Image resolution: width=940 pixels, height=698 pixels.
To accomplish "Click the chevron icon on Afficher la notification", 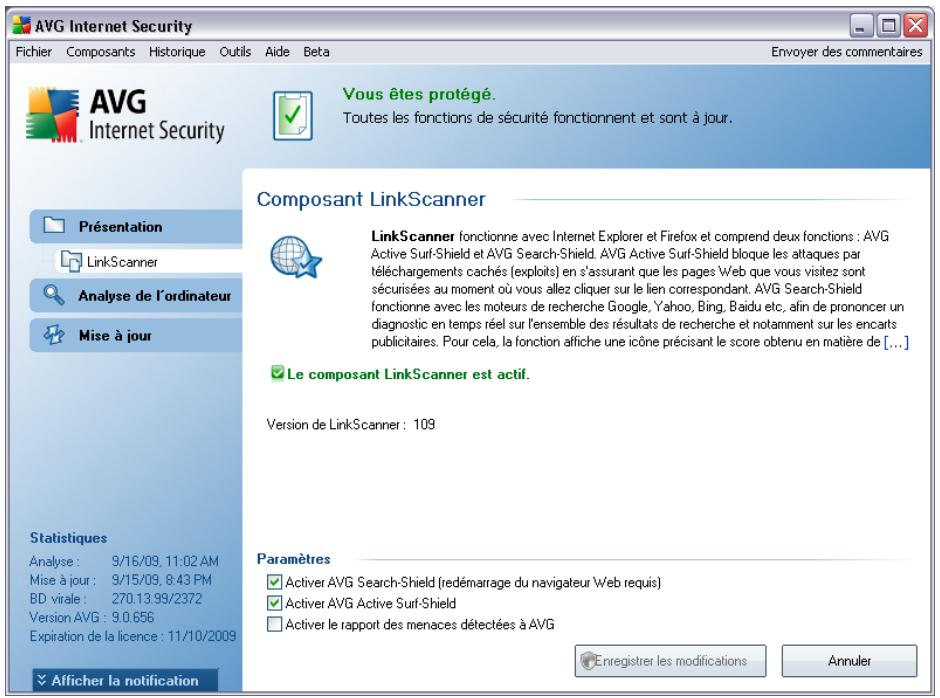I will point(41,679).
